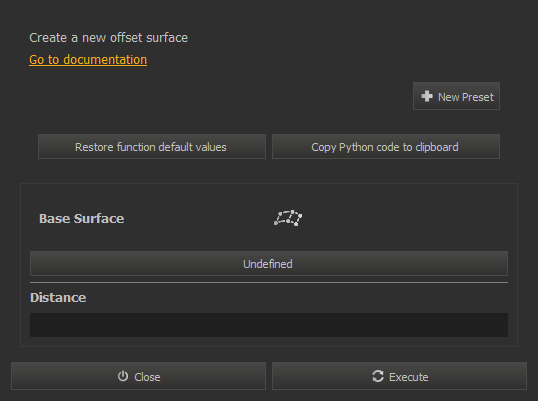538x401 pixels.
Task: Open the Go to documentation link
Action: point(88,60)
